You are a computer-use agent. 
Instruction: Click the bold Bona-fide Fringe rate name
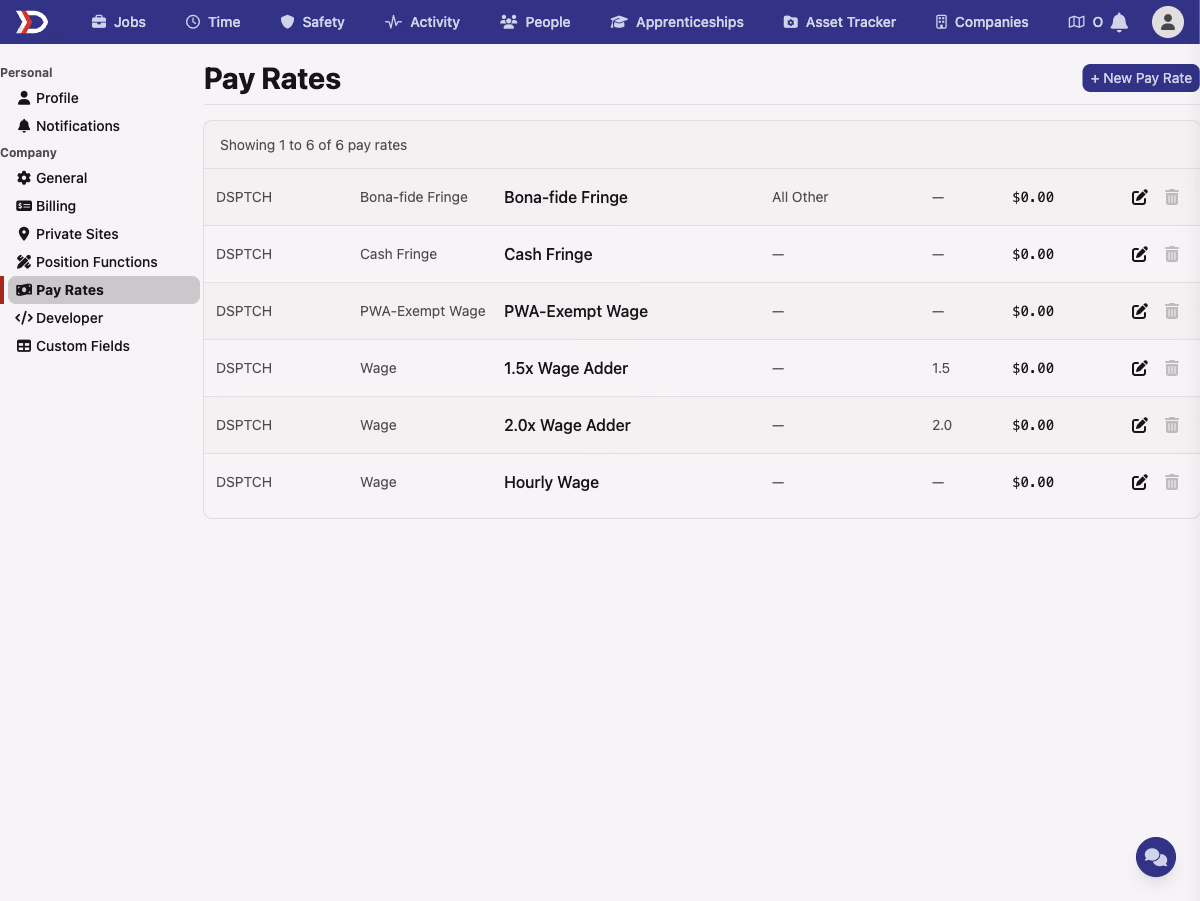[x=566, y=197]
